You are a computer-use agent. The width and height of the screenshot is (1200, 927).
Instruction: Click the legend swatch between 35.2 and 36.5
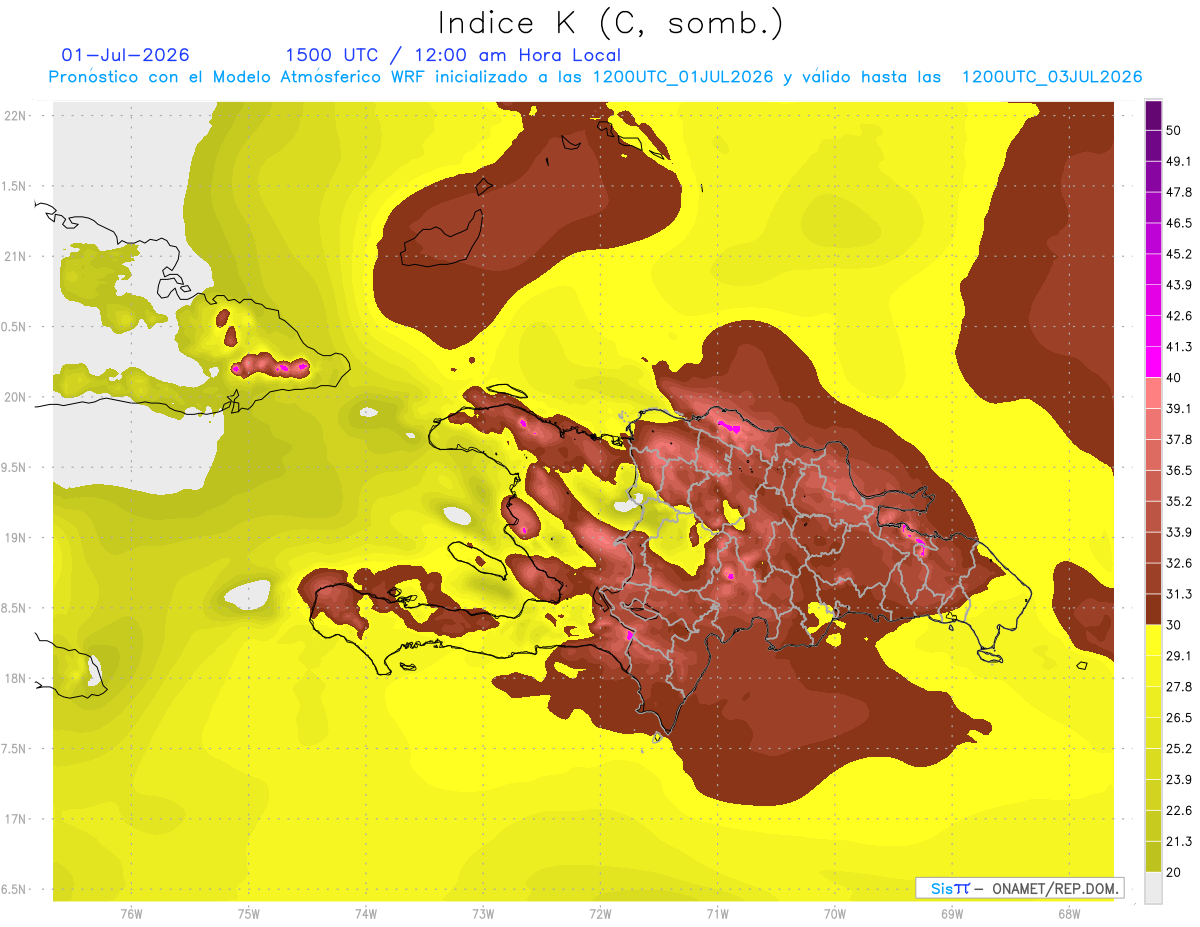pyautogui.click(x=1153, y=486)
